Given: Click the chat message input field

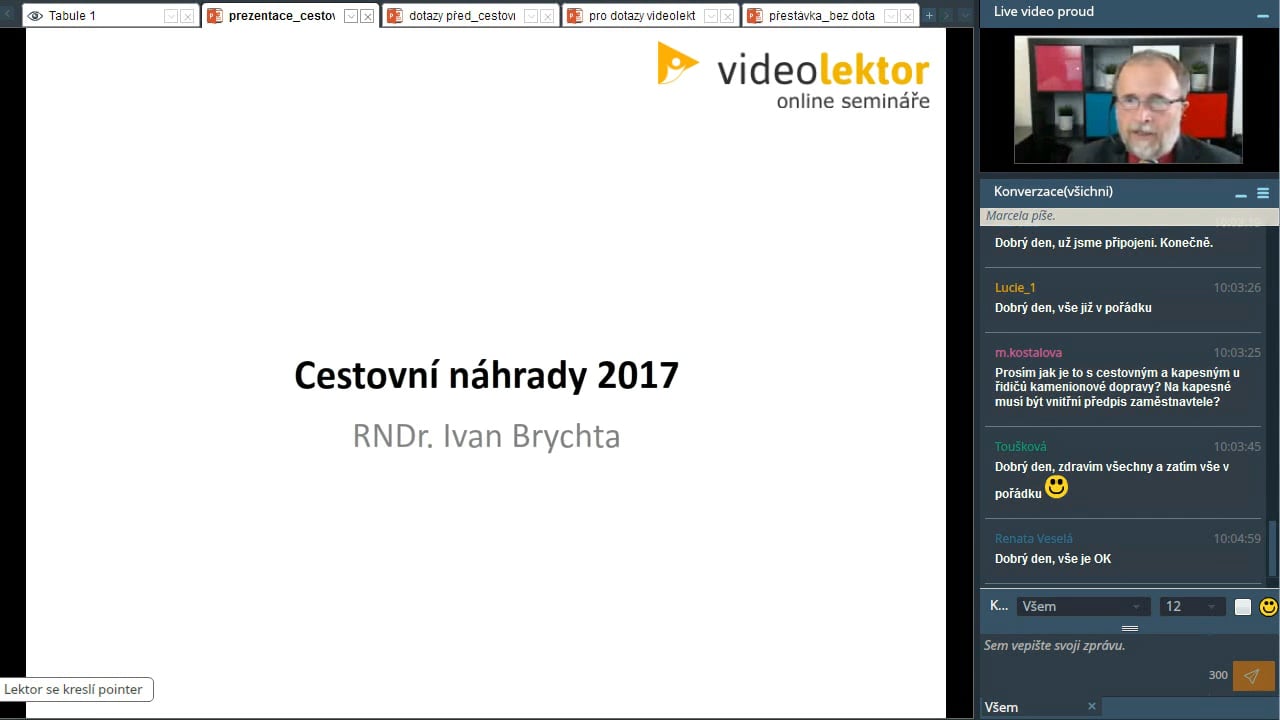Looking at the screenshot, I should click(1105, 646).
